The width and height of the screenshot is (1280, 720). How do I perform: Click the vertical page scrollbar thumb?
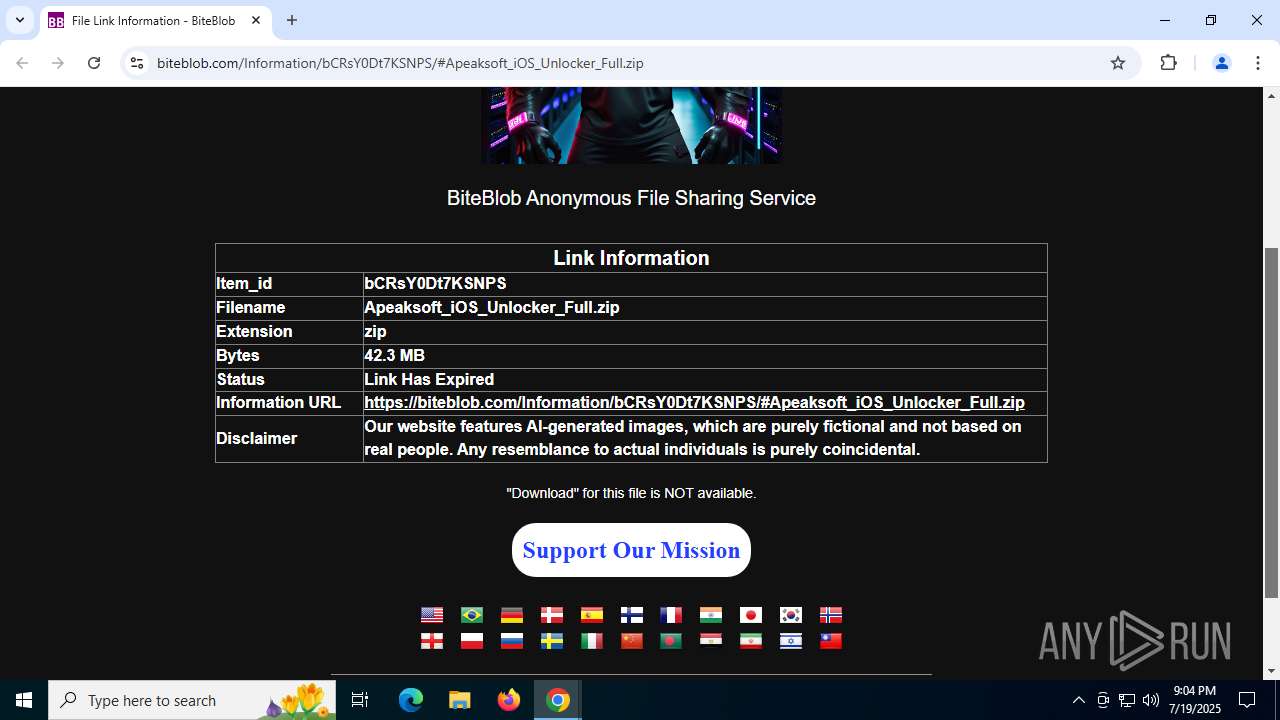click(x=1271, y=422)
